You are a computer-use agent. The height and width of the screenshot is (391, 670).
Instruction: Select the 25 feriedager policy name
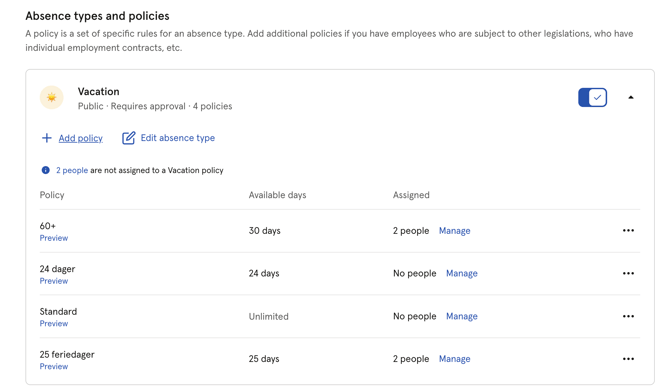click(x=67, y=354)
